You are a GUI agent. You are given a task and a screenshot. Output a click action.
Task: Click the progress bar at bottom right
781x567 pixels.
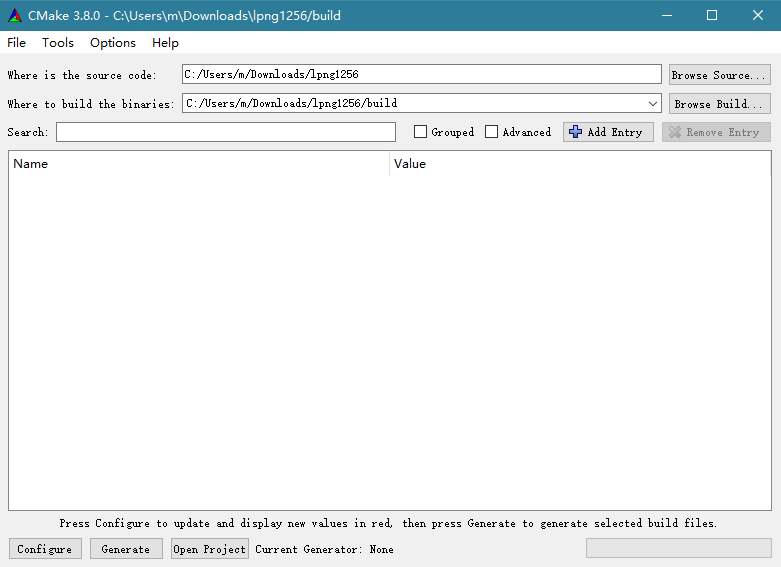[678, 548]
